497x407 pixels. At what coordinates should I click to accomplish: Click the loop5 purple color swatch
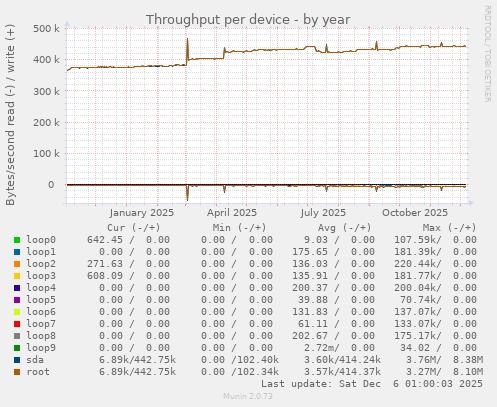click(17, 300)
